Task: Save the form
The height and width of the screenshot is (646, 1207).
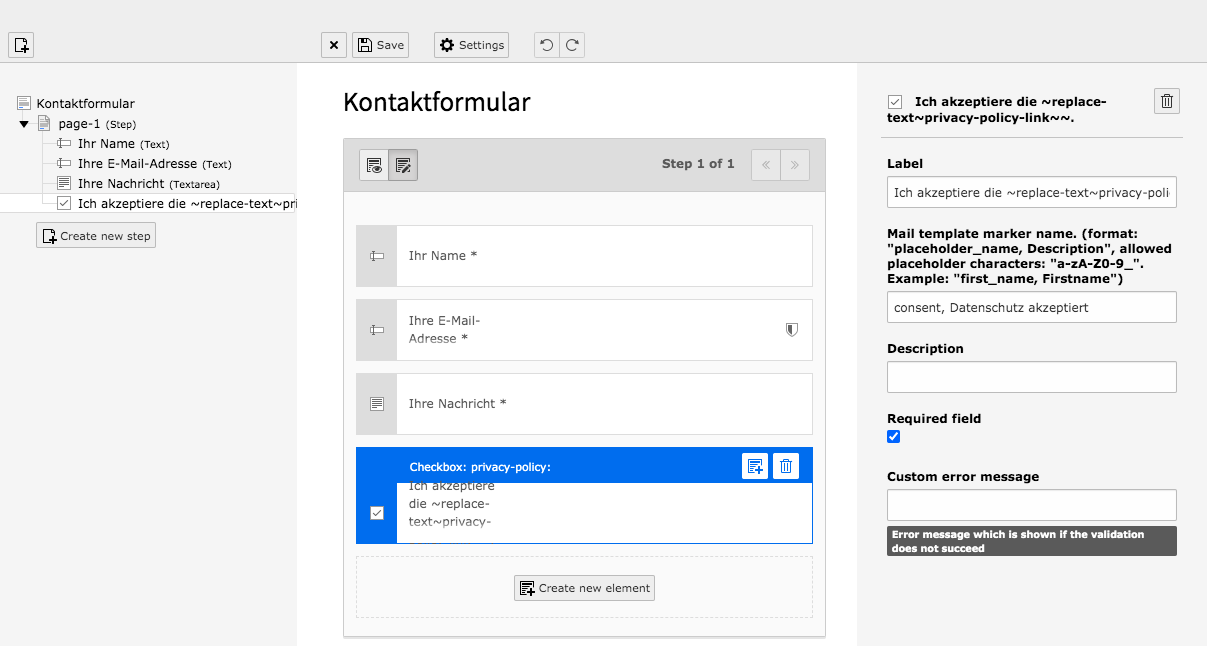Action: click(x=380, y=45)
